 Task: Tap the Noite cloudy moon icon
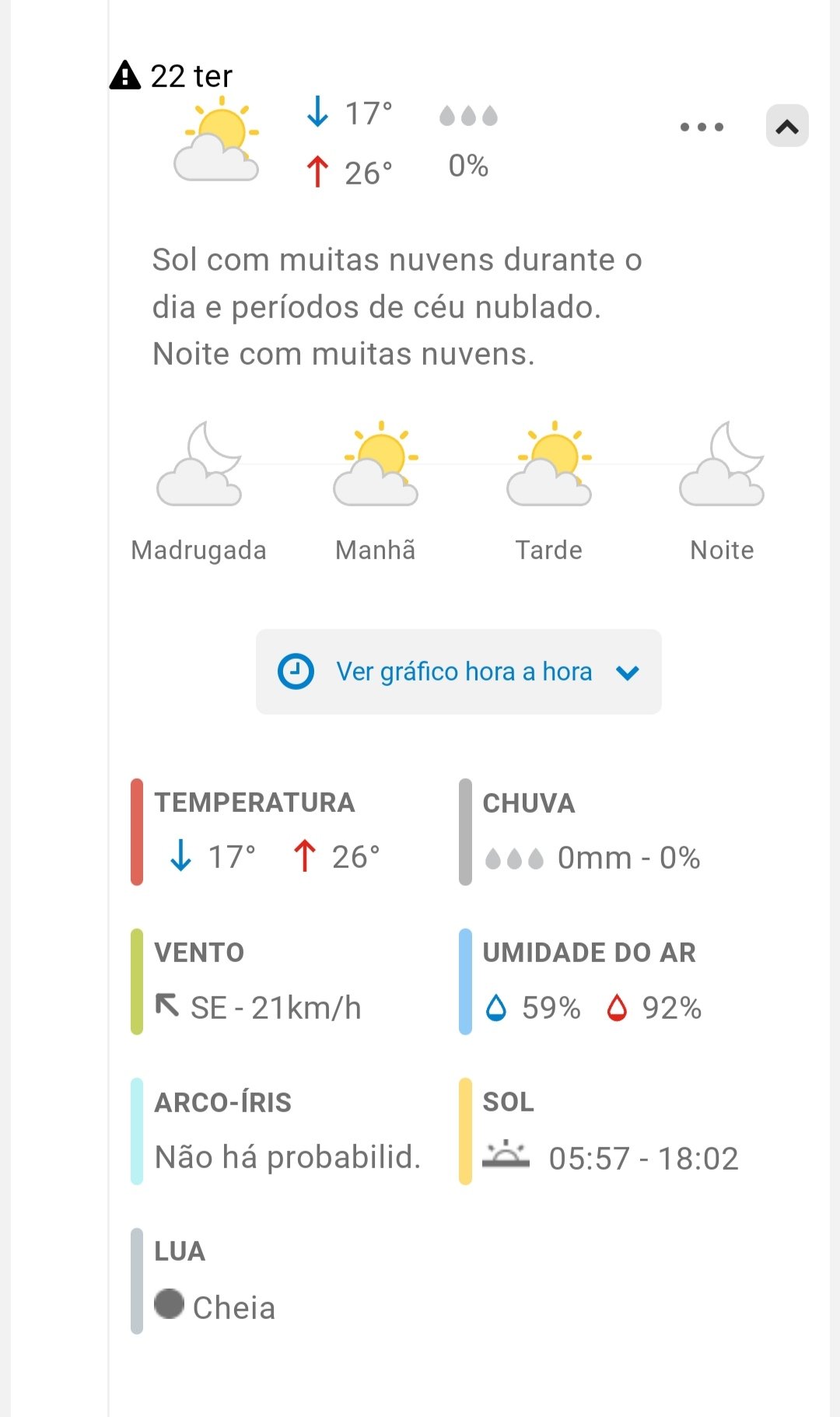[x=722, y=464]
